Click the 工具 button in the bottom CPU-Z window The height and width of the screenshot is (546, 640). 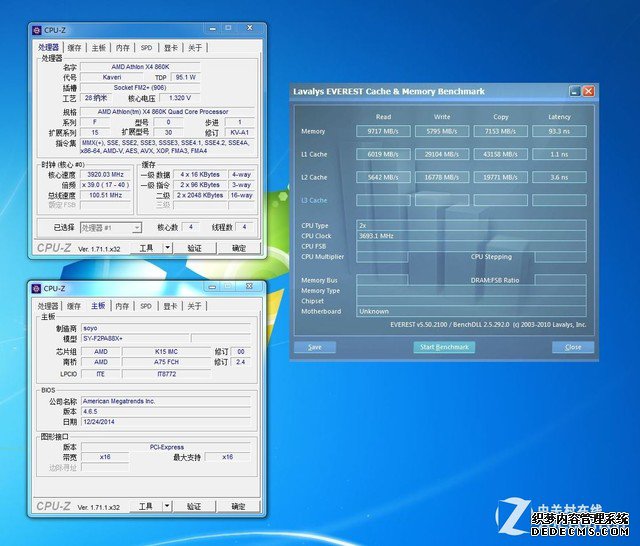[x=146, y=506]
